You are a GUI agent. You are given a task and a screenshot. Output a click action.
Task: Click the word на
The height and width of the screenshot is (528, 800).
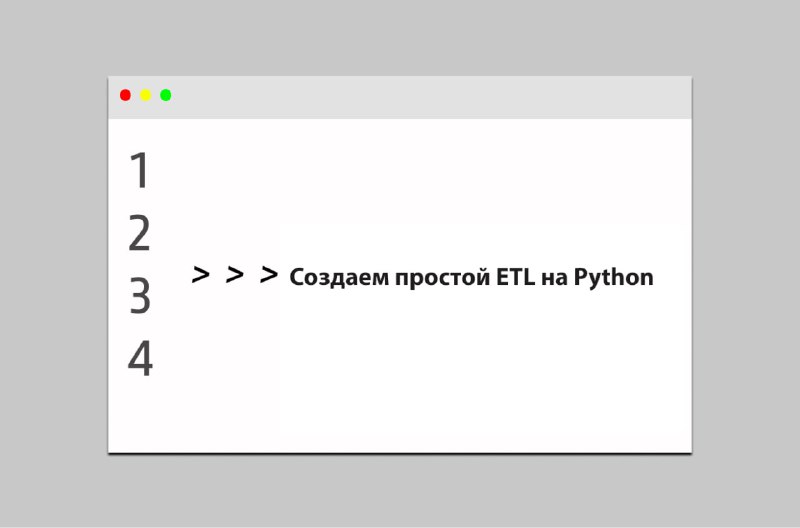pos(554,279)
